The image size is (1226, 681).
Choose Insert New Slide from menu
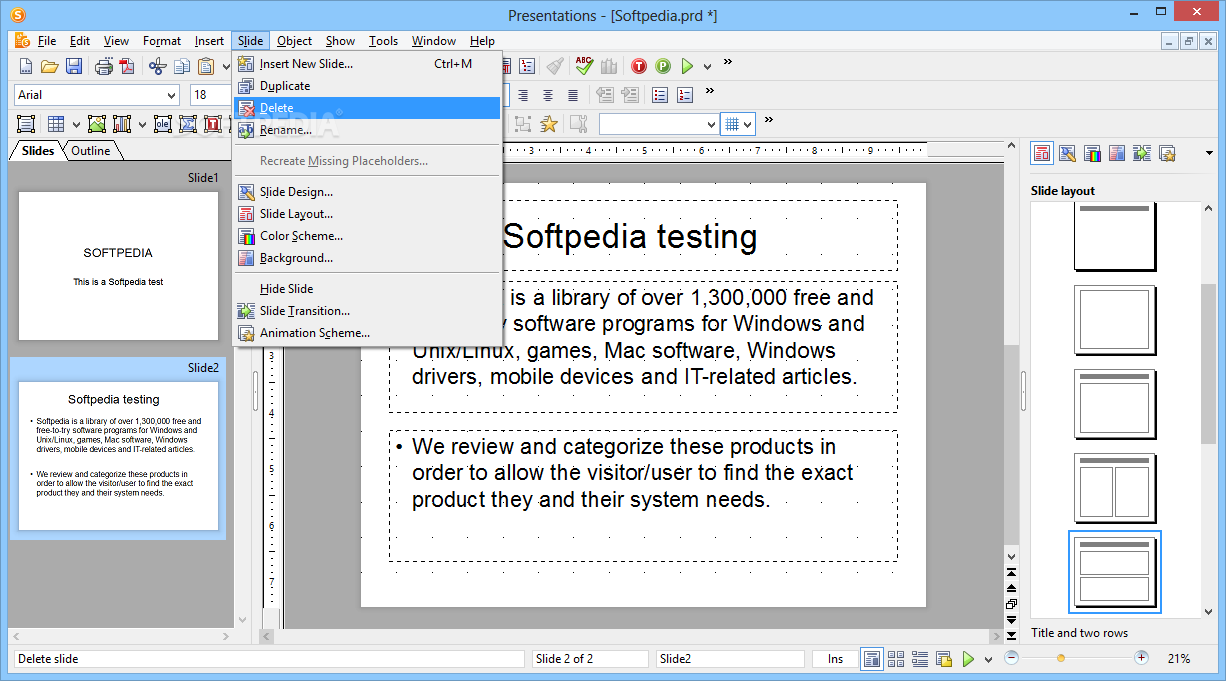367,64
